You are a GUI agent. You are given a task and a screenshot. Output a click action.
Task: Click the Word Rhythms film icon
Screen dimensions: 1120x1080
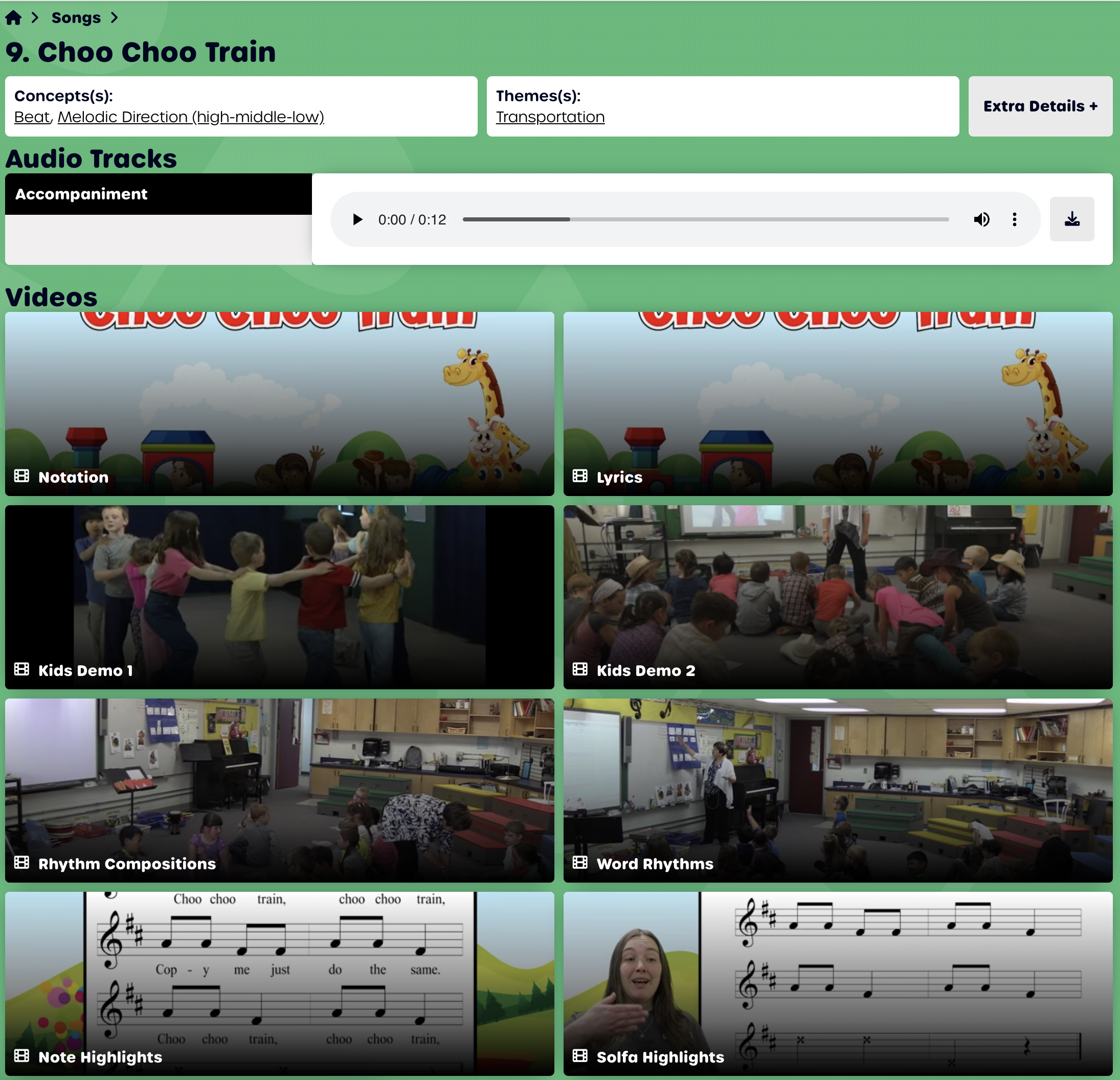pyautogui.click(x=580, y=862)
